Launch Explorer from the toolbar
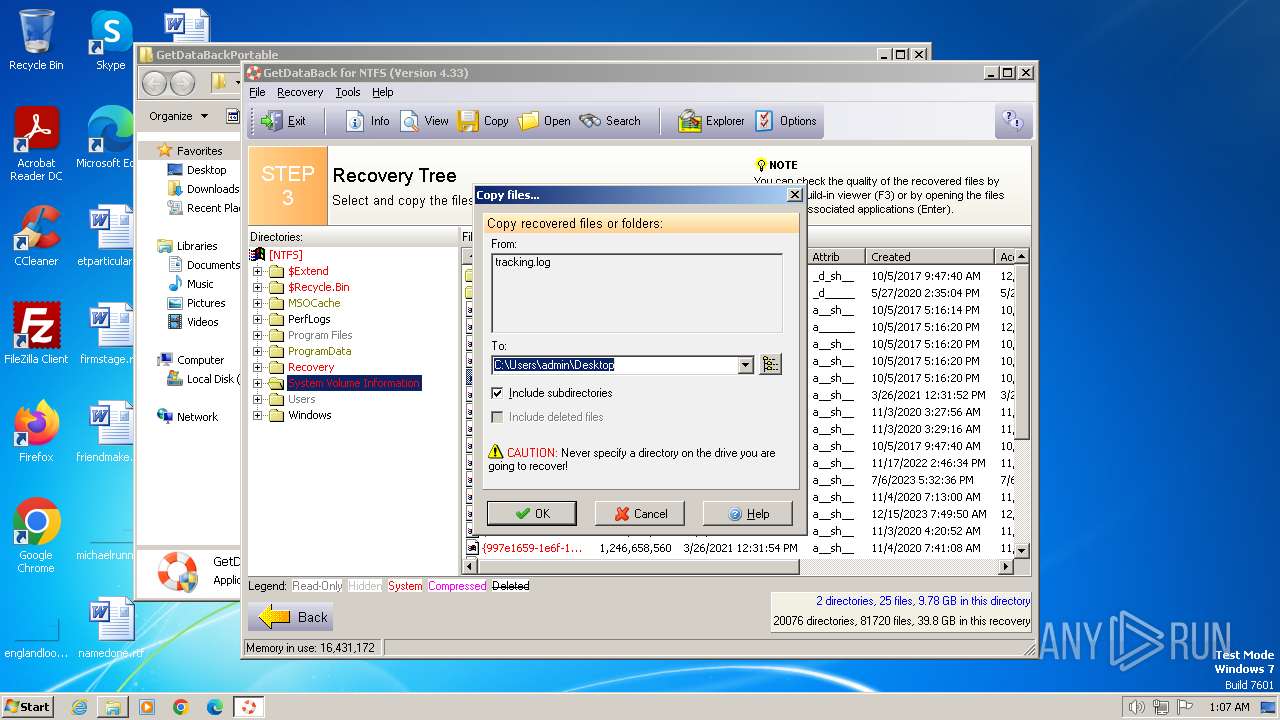The height and width of the screenshot is (720, 1280). coord(711,121)
